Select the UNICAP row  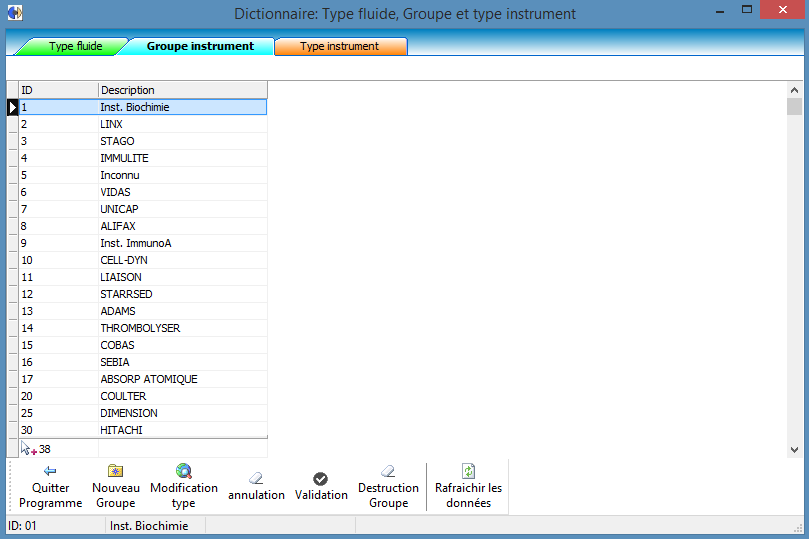point(143,209)
